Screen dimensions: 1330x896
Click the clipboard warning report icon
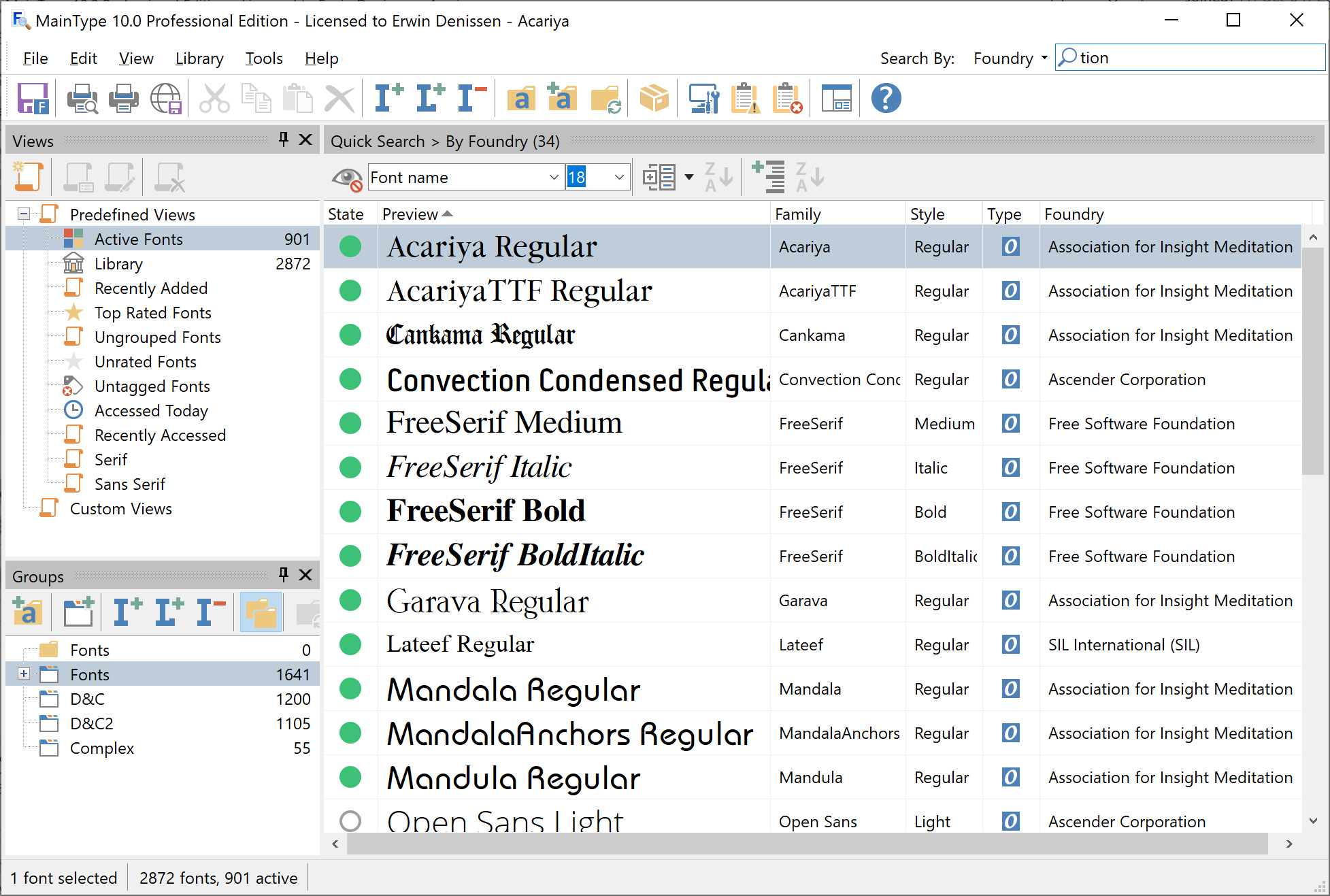point(746,99)
